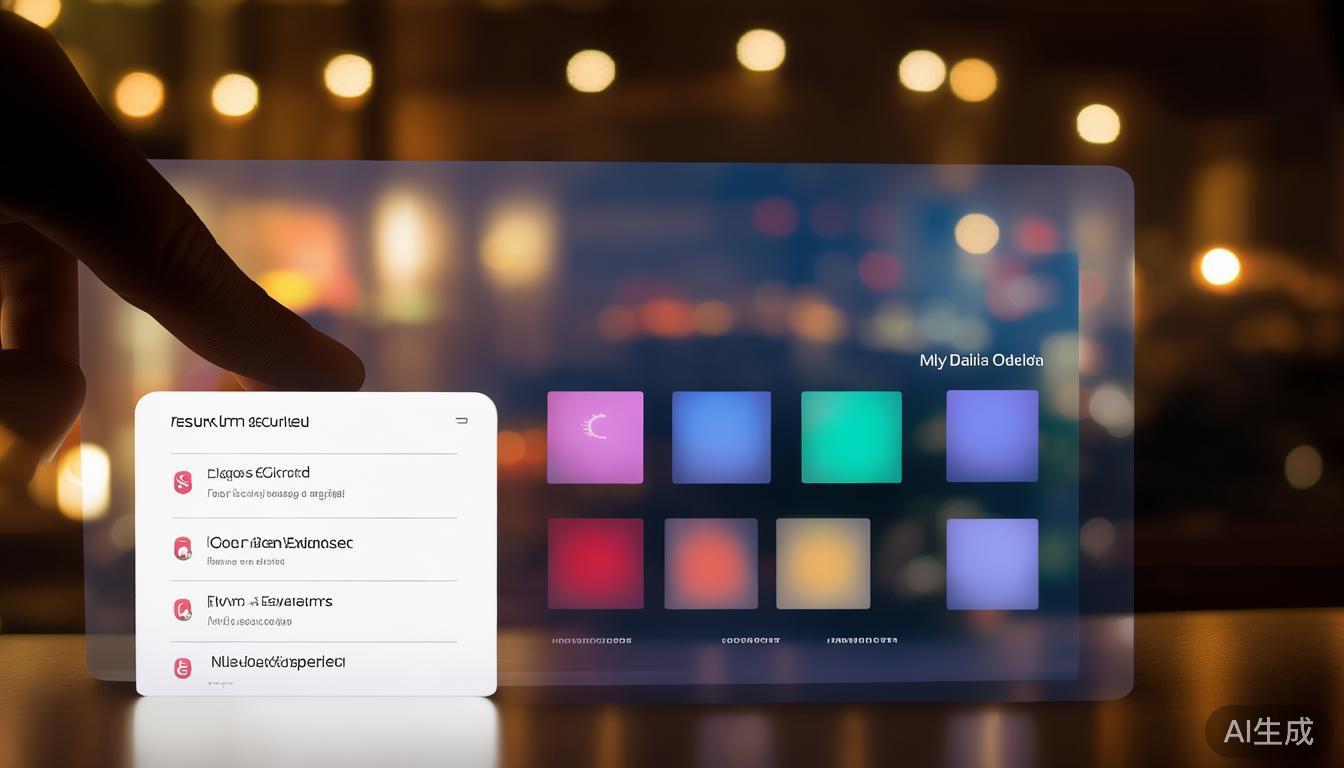Viewport: 1344px width, 768px height.
Task: Click the dark red tile
Action: 595,563
